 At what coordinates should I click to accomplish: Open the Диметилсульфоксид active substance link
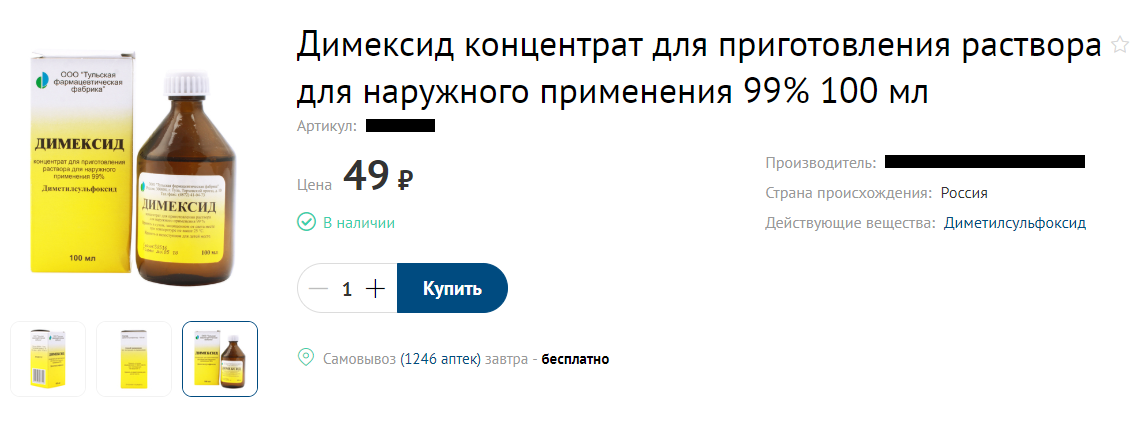click(1015, 223)
